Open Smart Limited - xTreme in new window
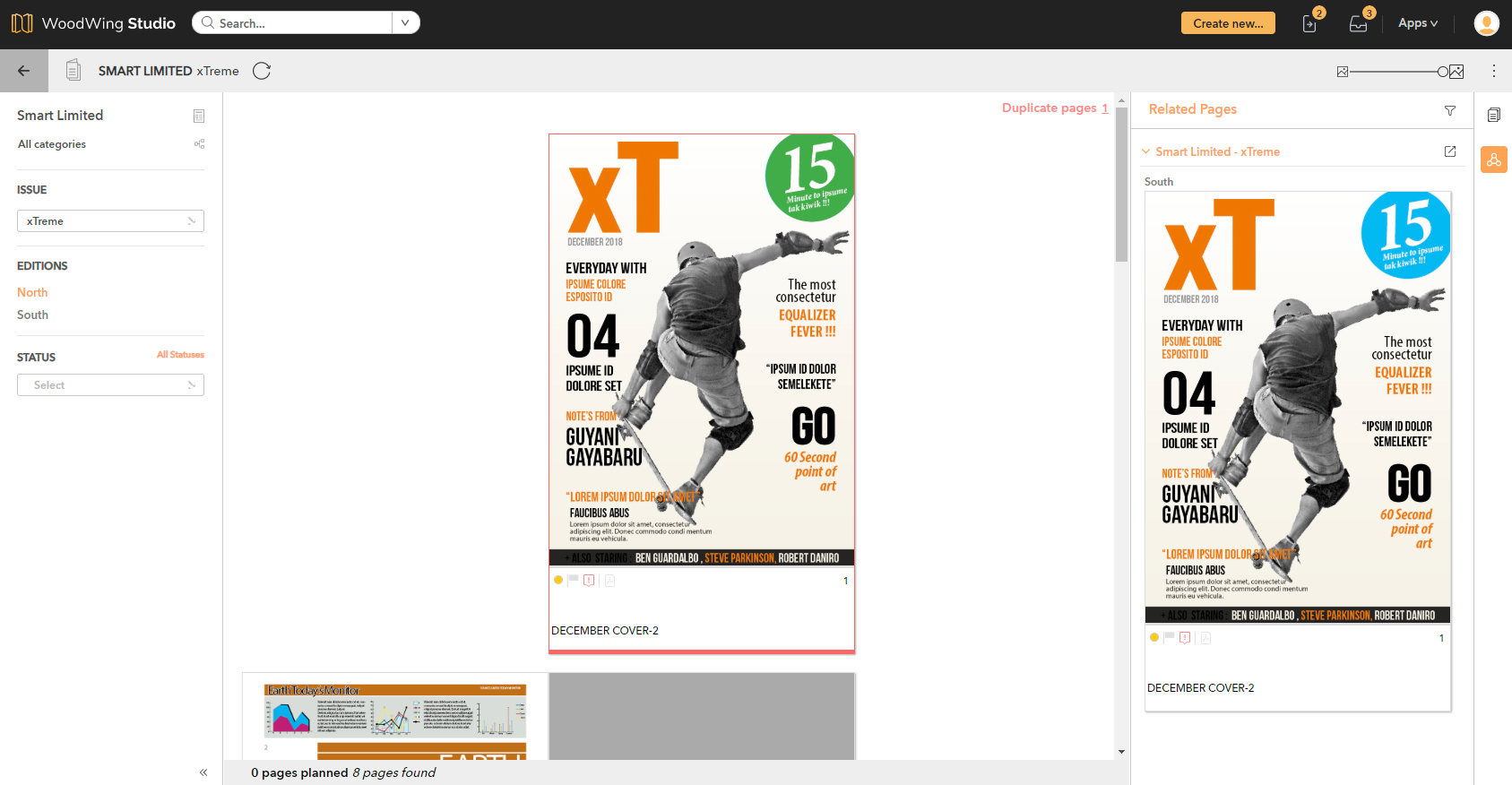The image size is (1512, 785). (1449, 151)
